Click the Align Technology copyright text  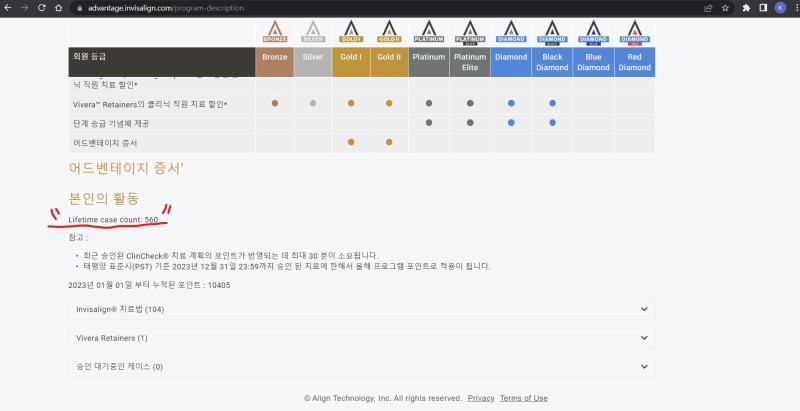[383, 398]
